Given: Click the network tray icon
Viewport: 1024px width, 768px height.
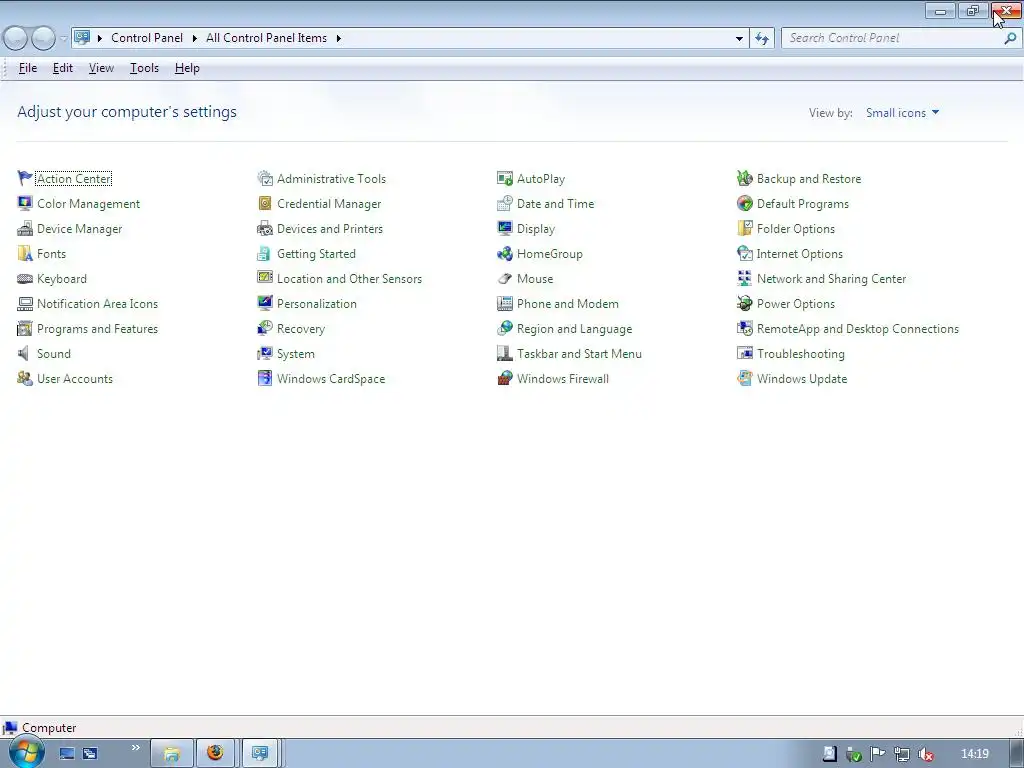Looking at the screenshot, I should tap(902, 754).
